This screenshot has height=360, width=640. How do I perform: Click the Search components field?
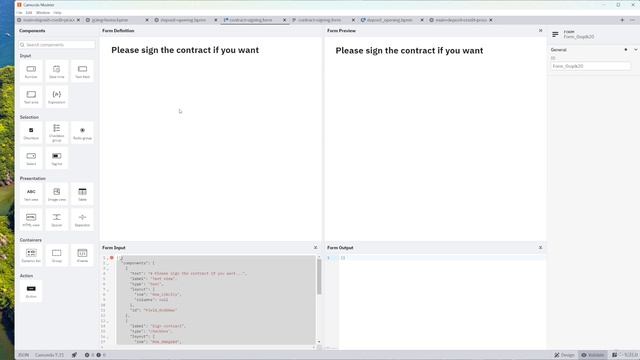pos(57,44)
